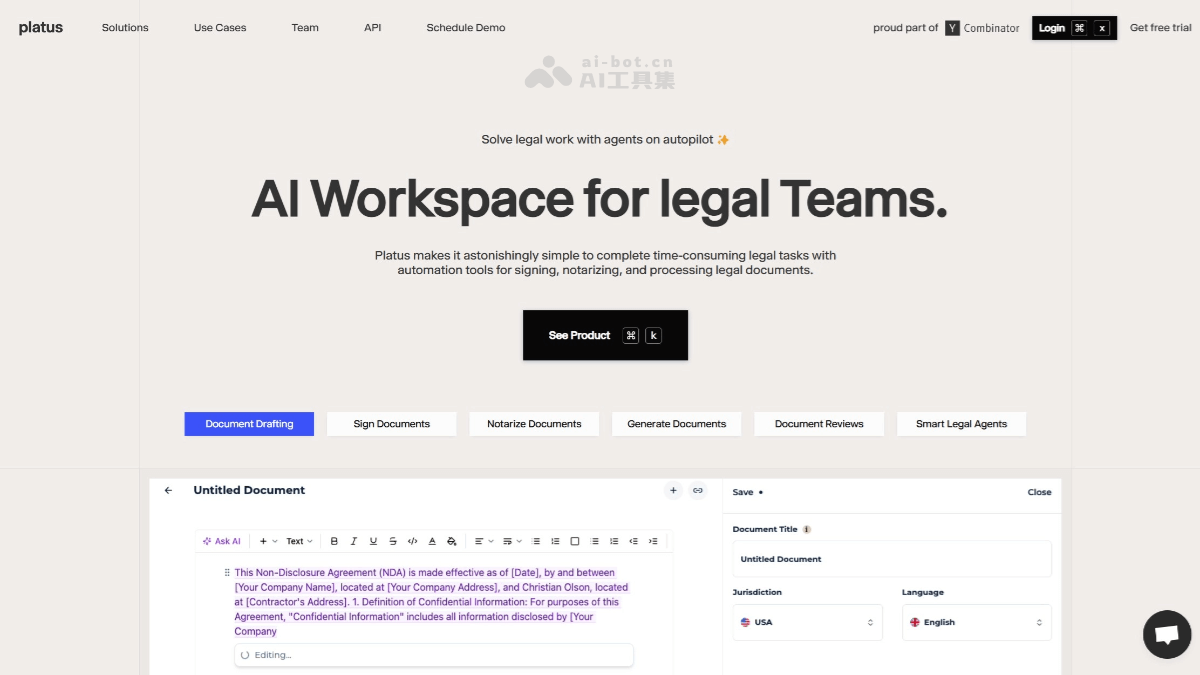1200x675 pixels.
Task: Click the Bold formatting icon
Action: click(x=334, y=541)
